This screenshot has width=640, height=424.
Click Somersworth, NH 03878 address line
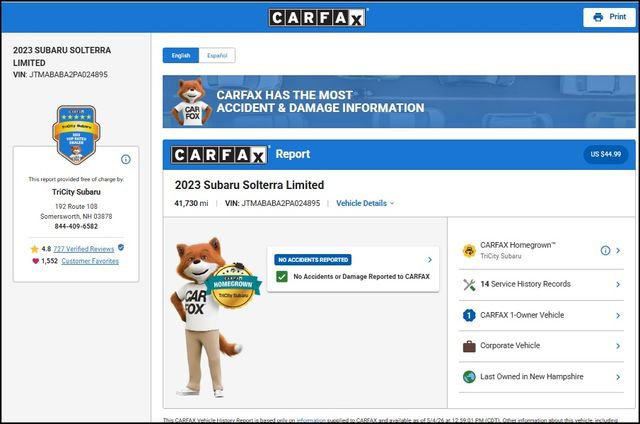76,217
